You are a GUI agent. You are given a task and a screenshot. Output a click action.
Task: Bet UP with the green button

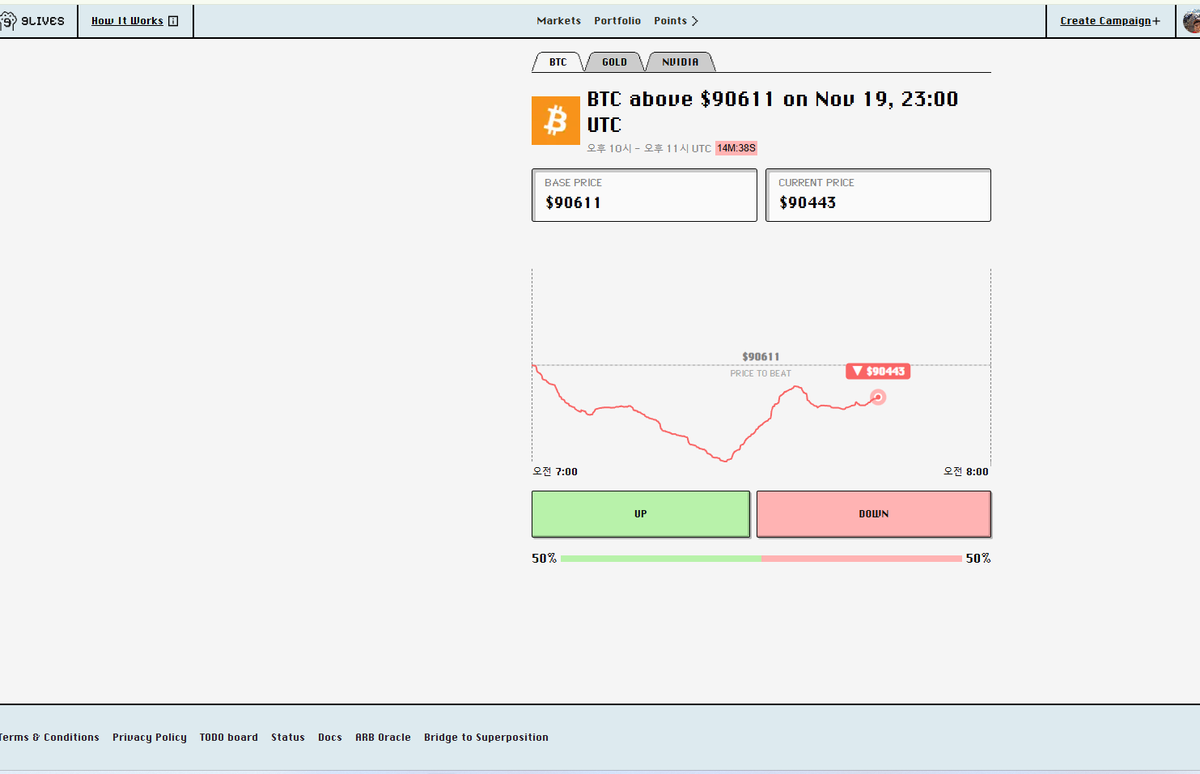(x=641, y=514)
